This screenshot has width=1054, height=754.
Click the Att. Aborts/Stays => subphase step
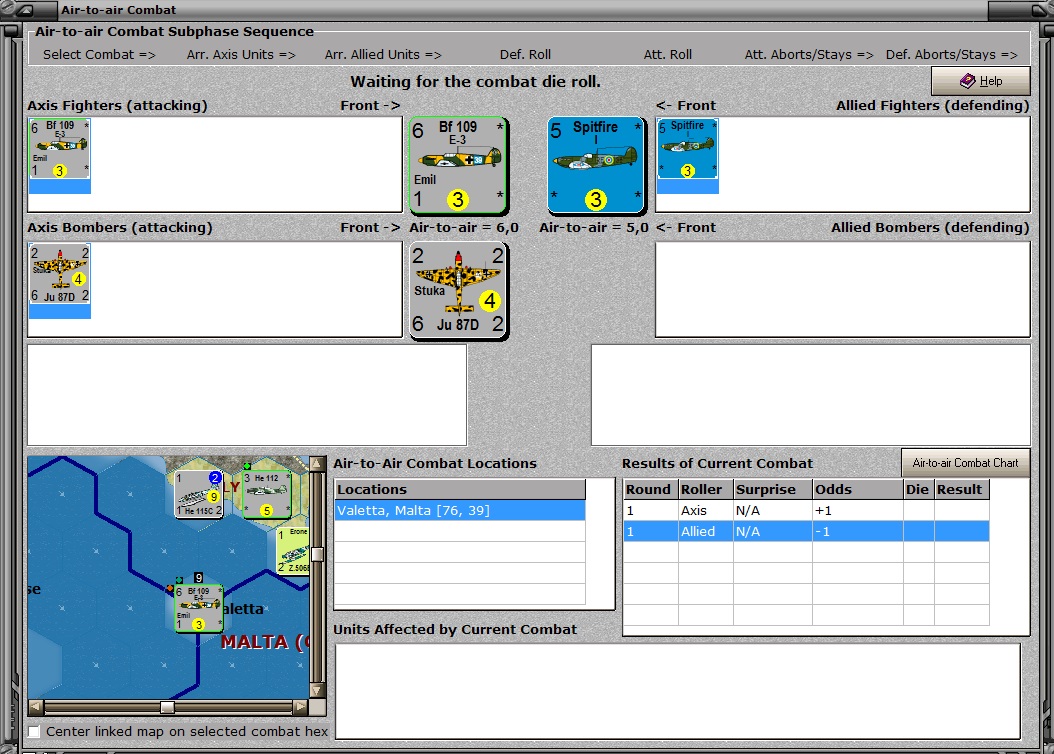tap(809, 54)
